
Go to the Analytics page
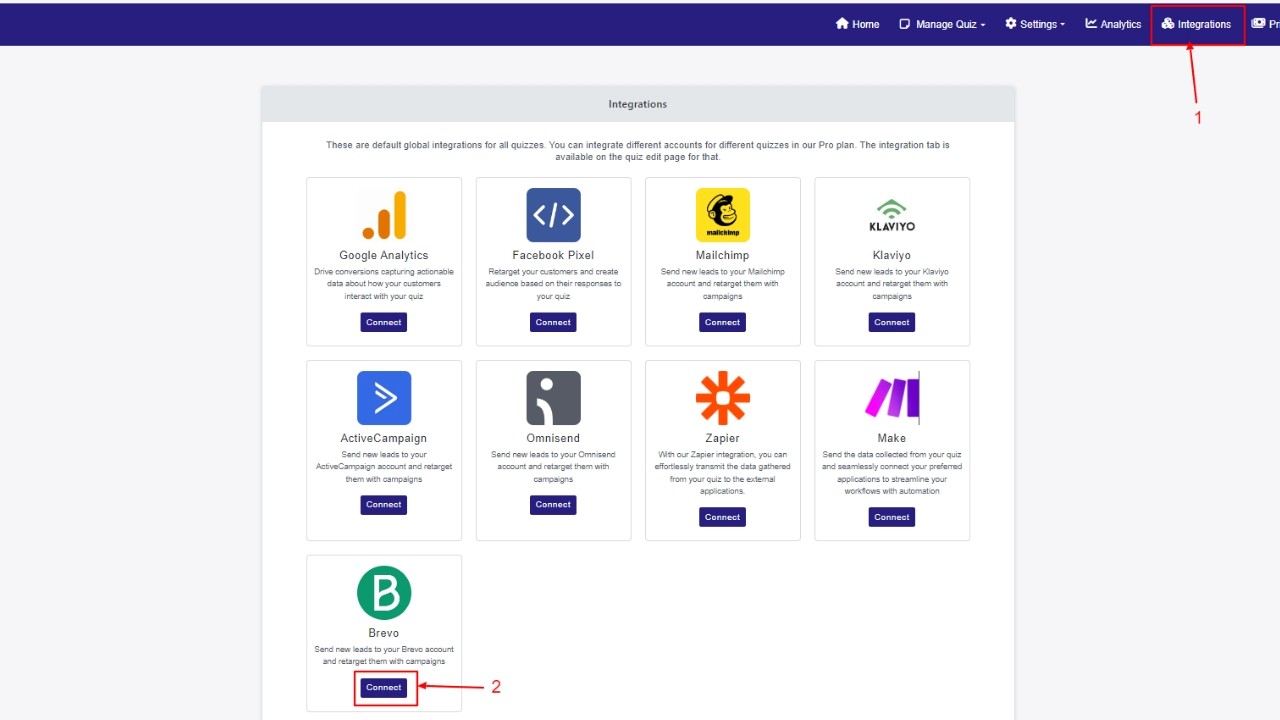click(1113, 24)
